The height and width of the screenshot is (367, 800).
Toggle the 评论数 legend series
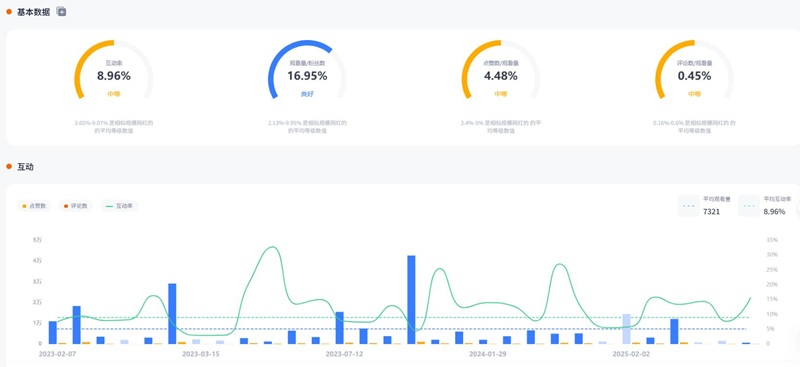pos(76,206)
